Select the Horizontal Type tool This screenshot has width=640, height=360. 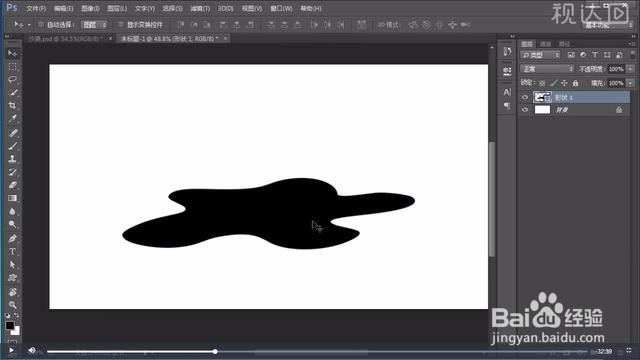pos(12,251)
